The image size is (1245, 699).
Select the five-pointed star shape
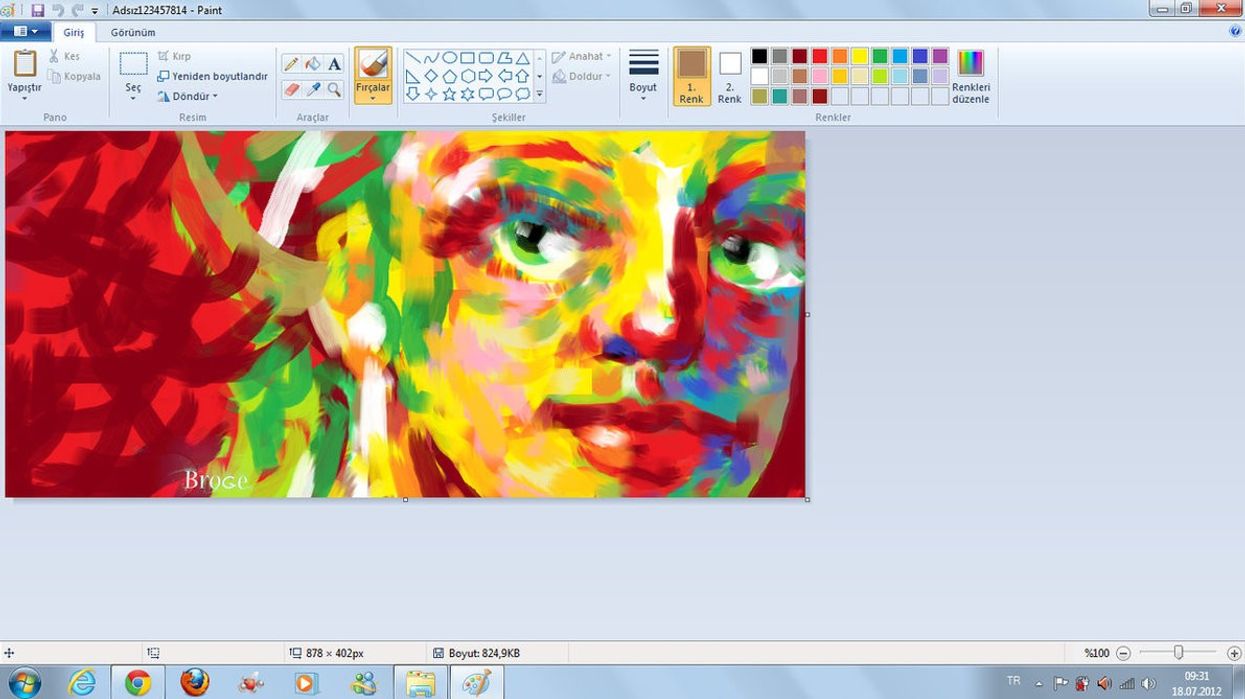tap(448, 93)
